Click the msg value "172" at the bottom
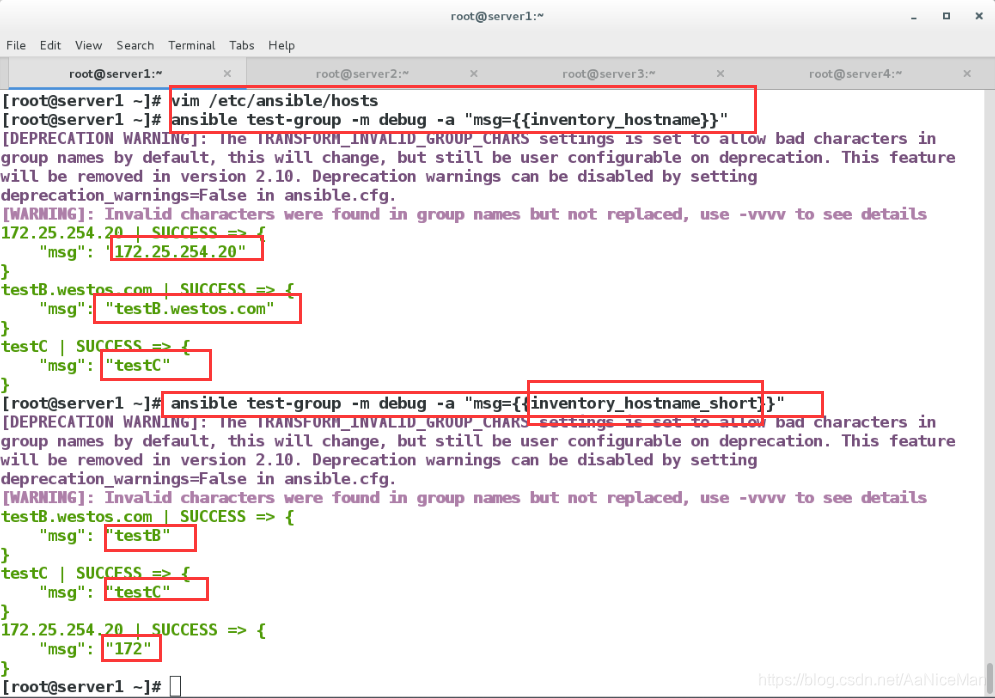This screenshot has height=698, width=995. tap(128, 649)
